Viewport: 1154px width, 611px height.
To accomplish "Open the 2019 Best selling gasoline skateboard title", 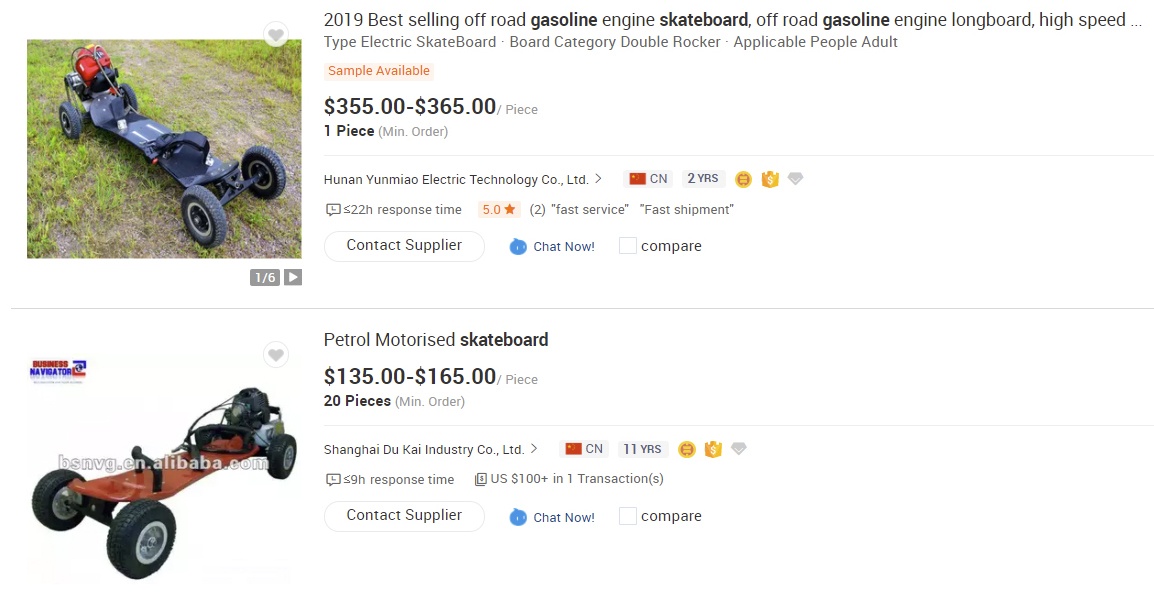I will click(732, 20).
